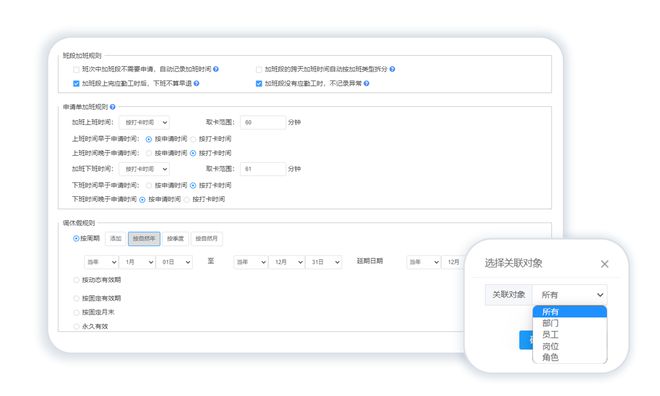Open the 关联对象 dropdown showing 所有

[x=570, y=295]
